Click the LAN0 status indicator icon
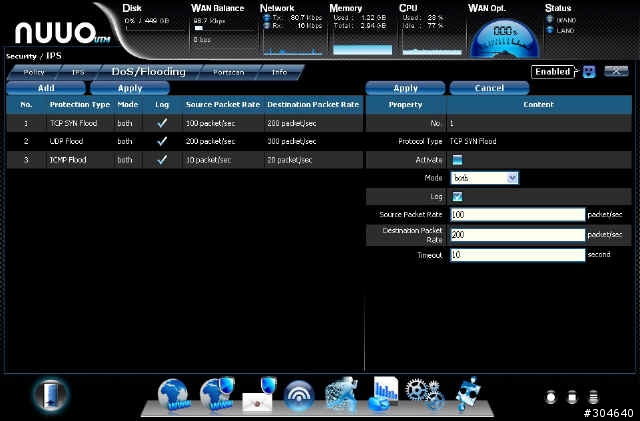This screenshot has width=640, height=421. (x=550, y=30)
